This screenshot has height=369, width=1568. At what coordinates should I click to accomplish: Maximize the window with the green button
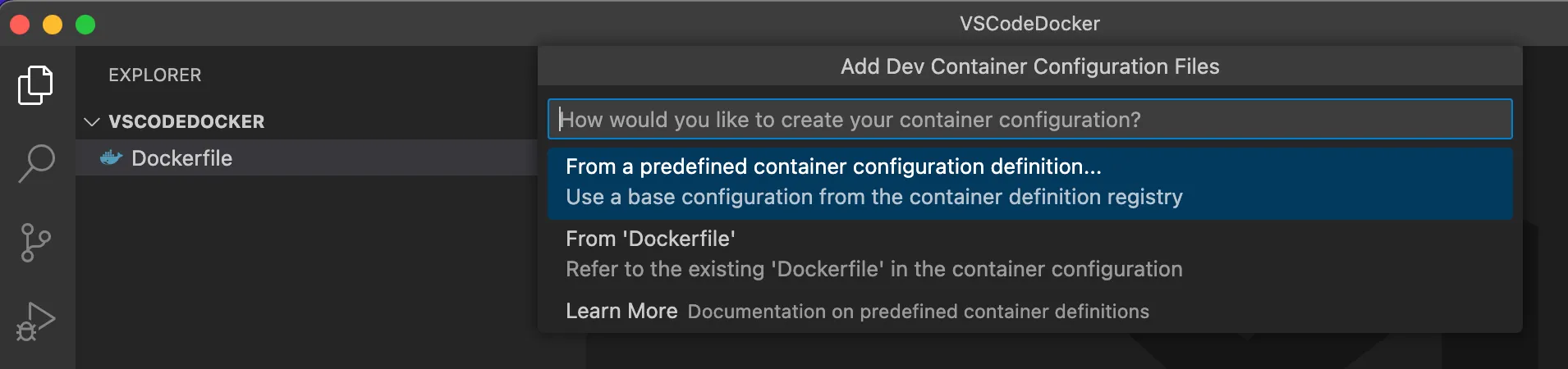click(x=85, y=25)
